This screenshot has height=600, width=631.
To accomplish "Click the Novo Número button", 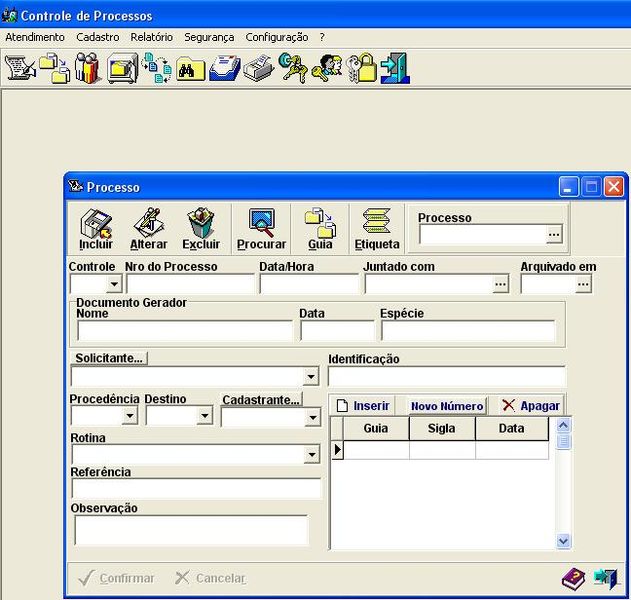I will (x=447, y=406).
